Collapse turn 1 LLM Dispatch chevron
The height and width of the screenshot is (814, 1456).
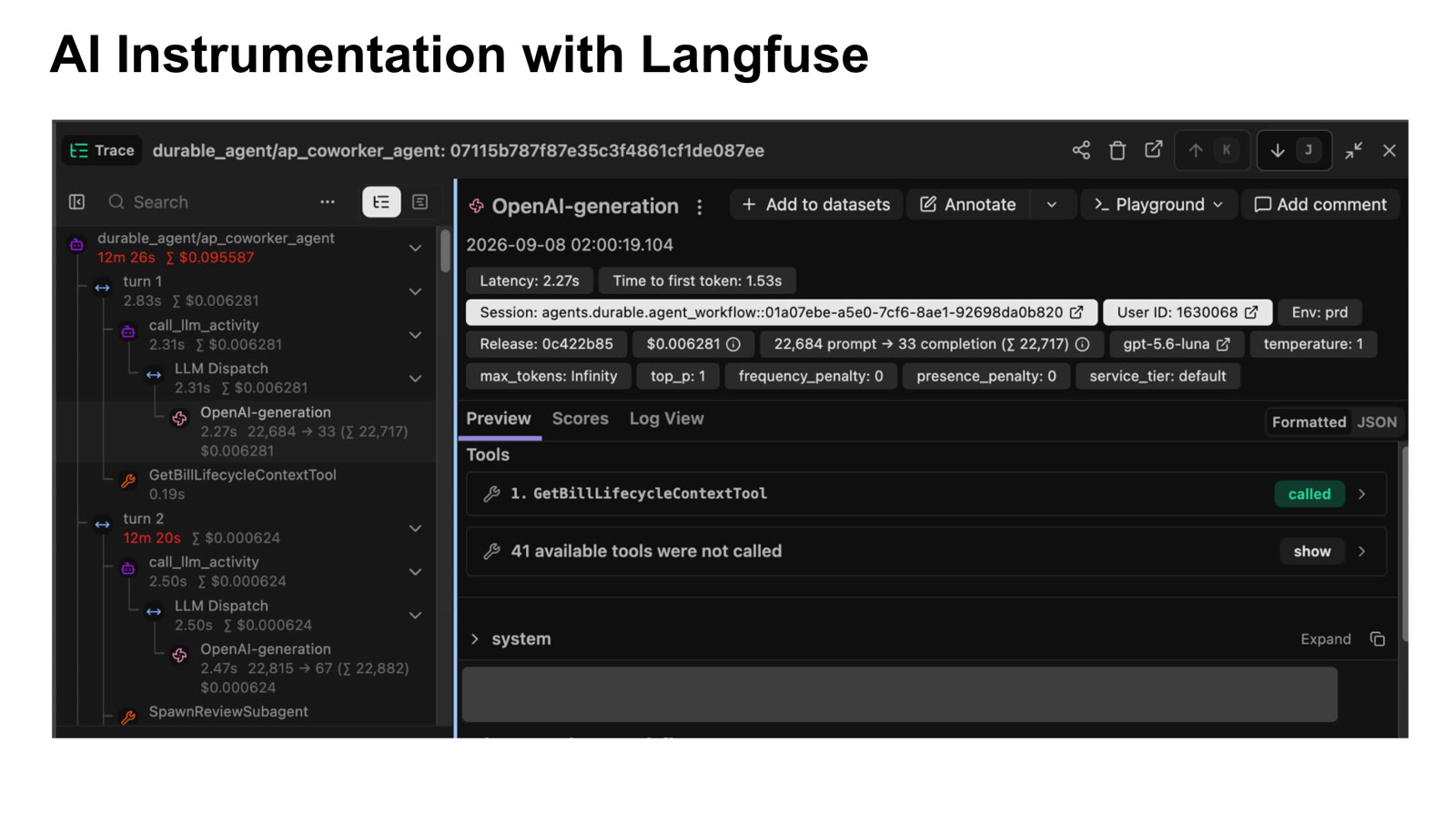[415, 379]
